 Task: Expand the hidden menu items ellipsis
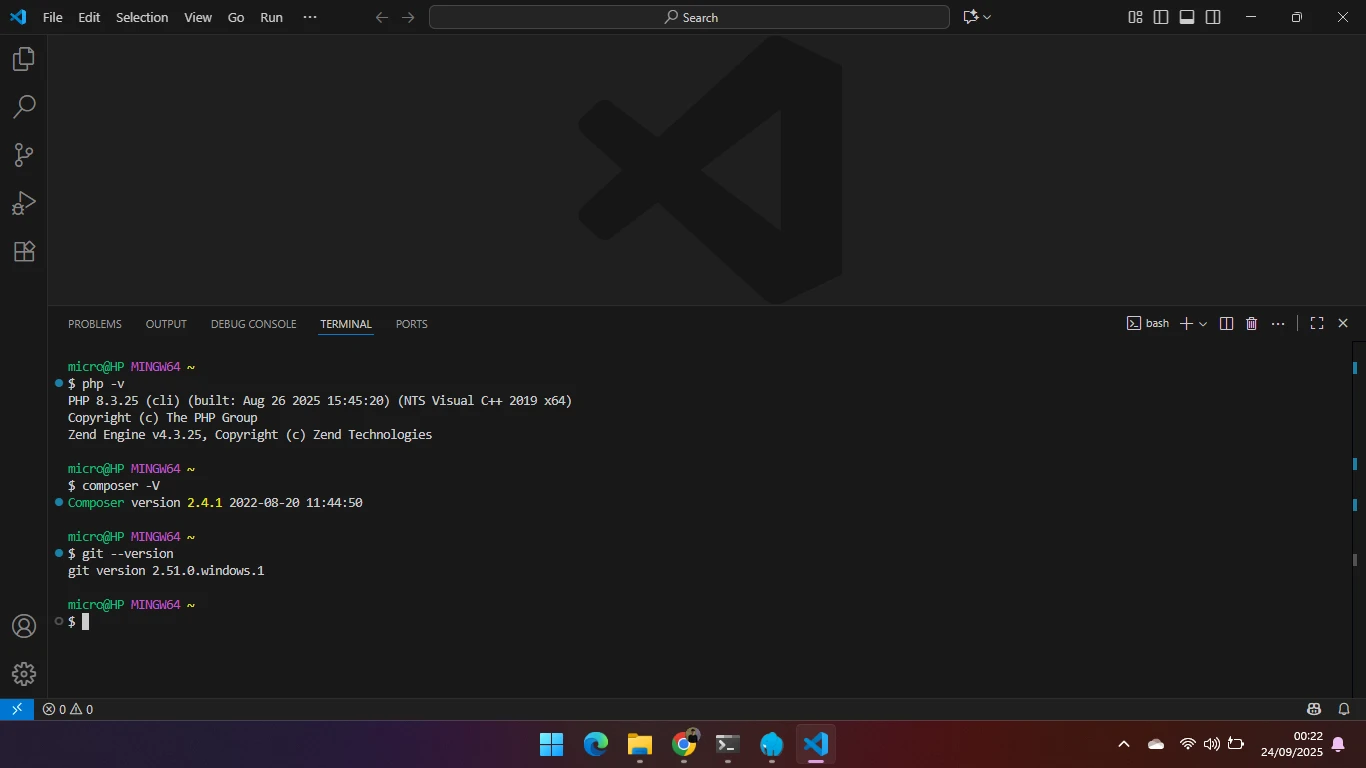coord(310,17)
